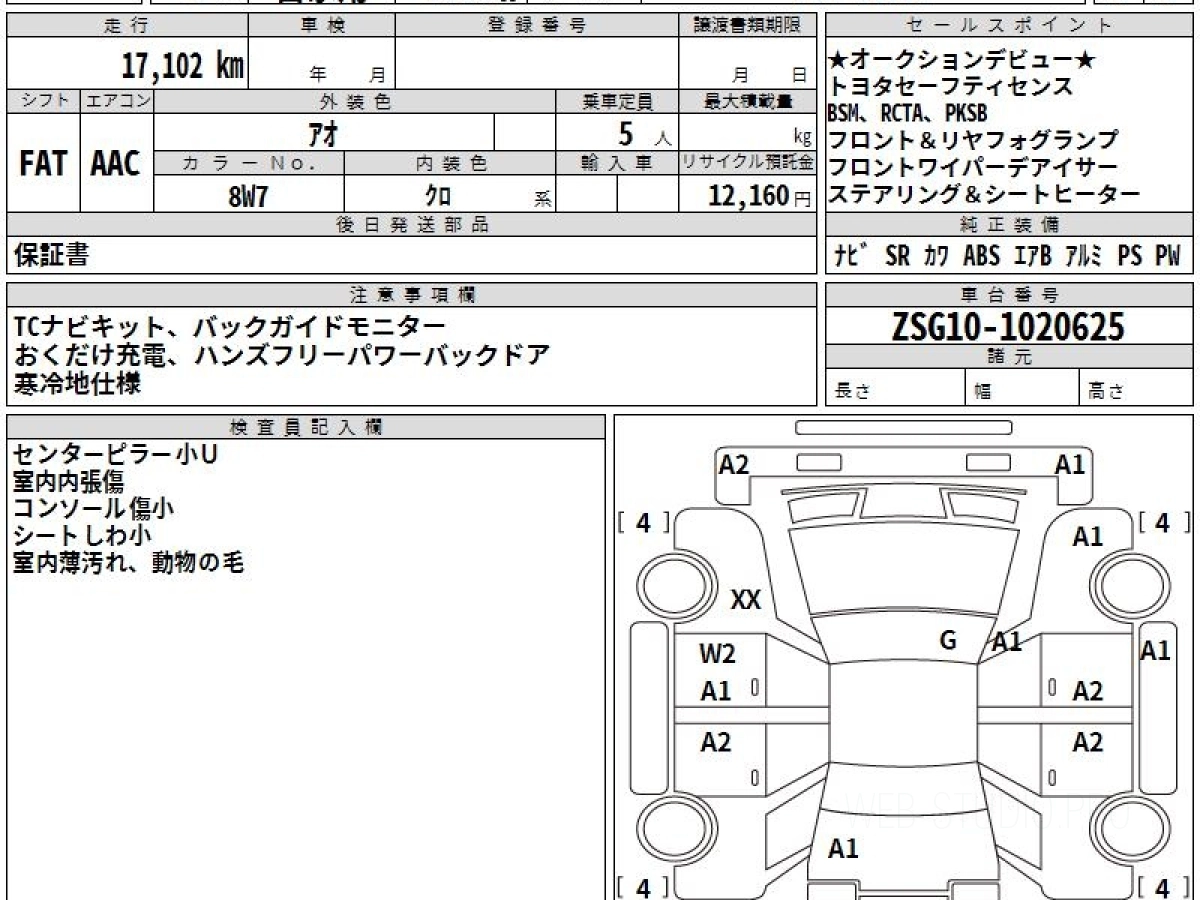The height and width of the screenshot is (900, 1200).
Task: Click the FAT shift type value
Action: click(x=42, y=165)
